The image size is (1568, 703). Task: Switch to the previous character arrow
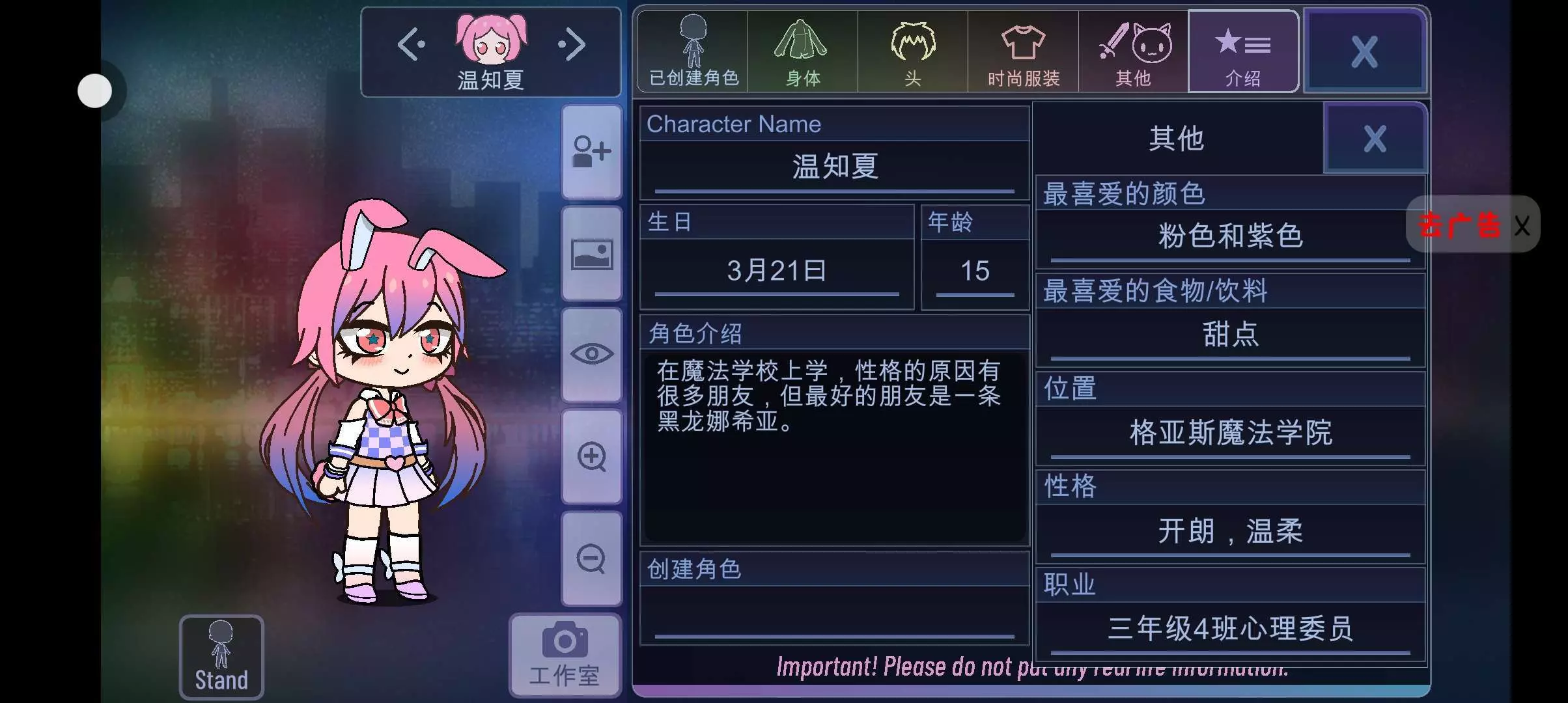[x=412, y=44]
